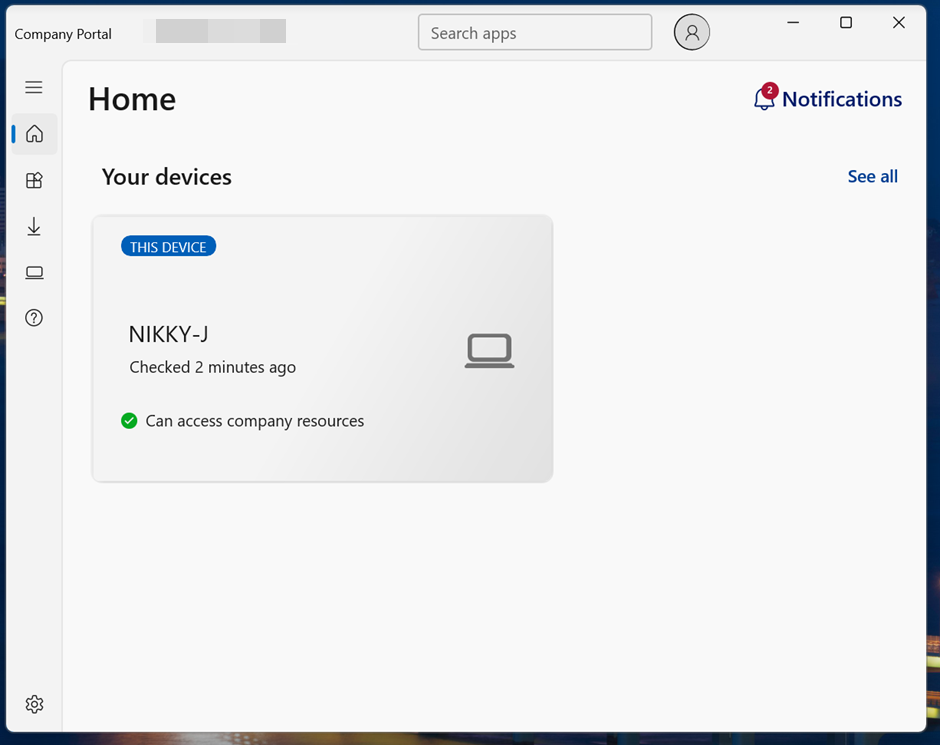Minimize the Company Portal window
Viewport: 940px width, 745px height.
coord(792,23)
